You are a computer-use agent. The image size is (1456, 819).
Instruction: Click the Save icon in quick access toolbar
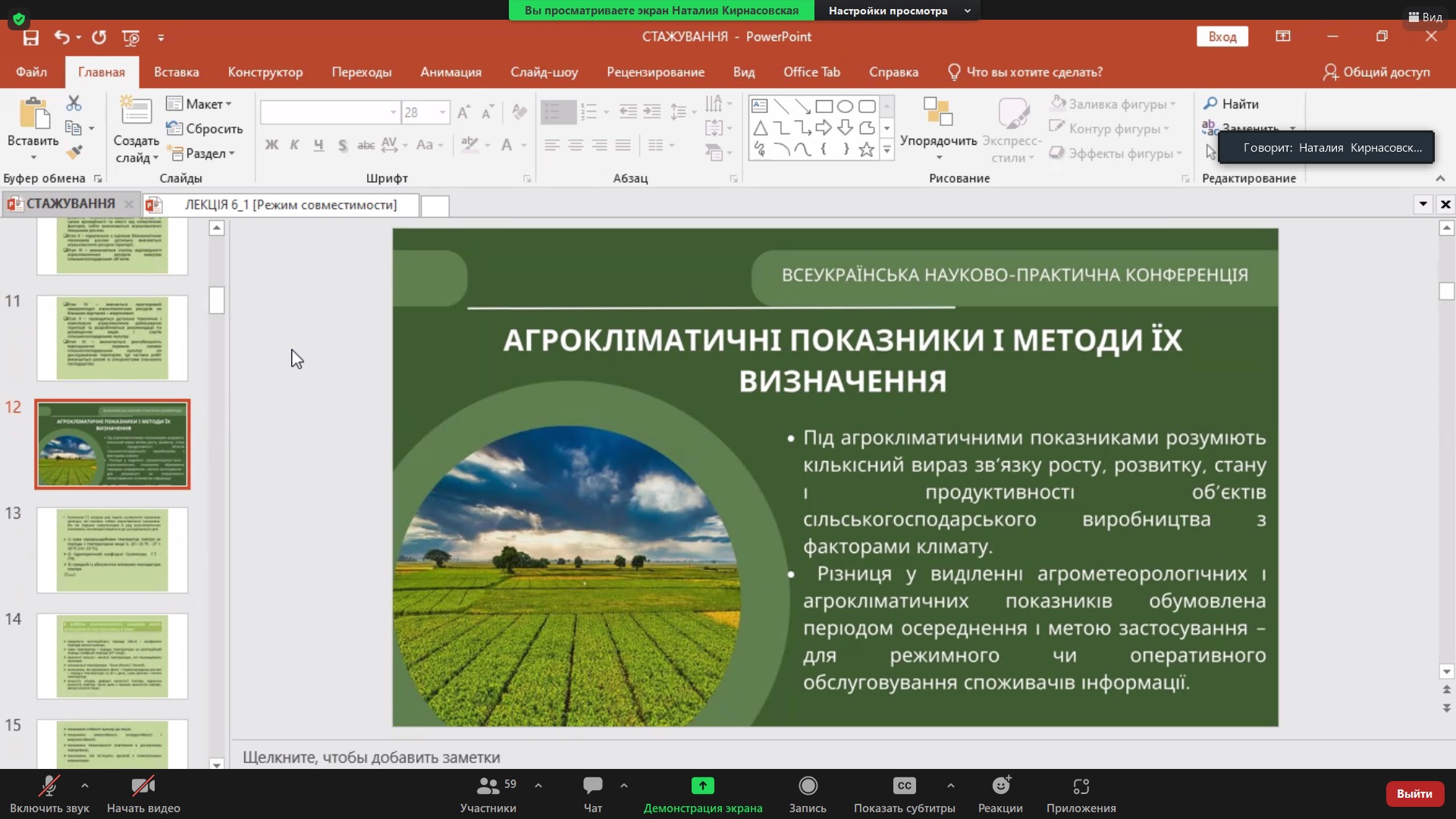[x=31, y=37]
